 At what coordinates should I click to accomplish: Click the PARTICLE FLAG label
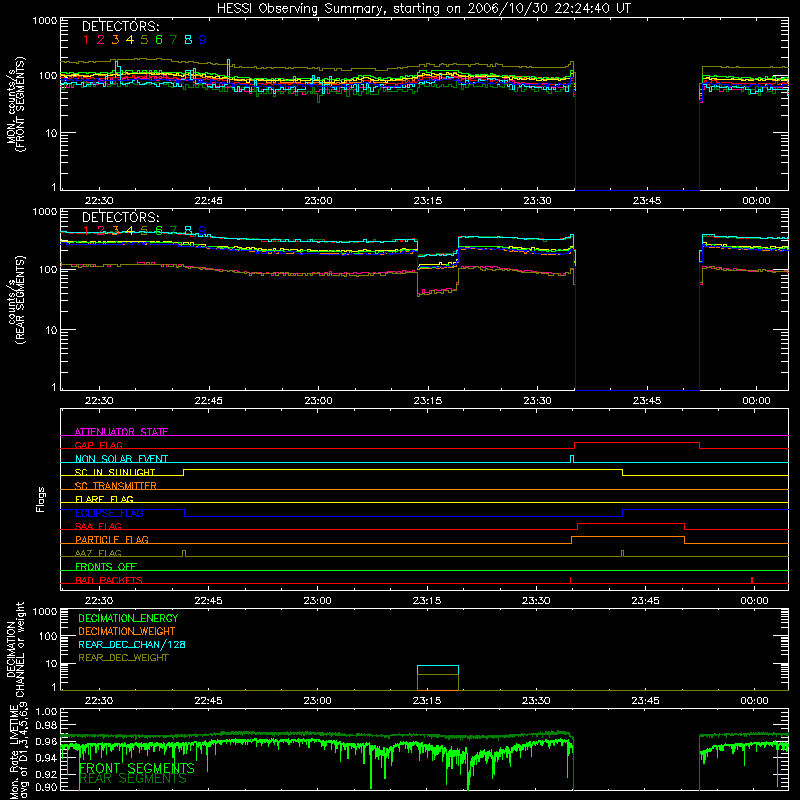coord(112,539)
